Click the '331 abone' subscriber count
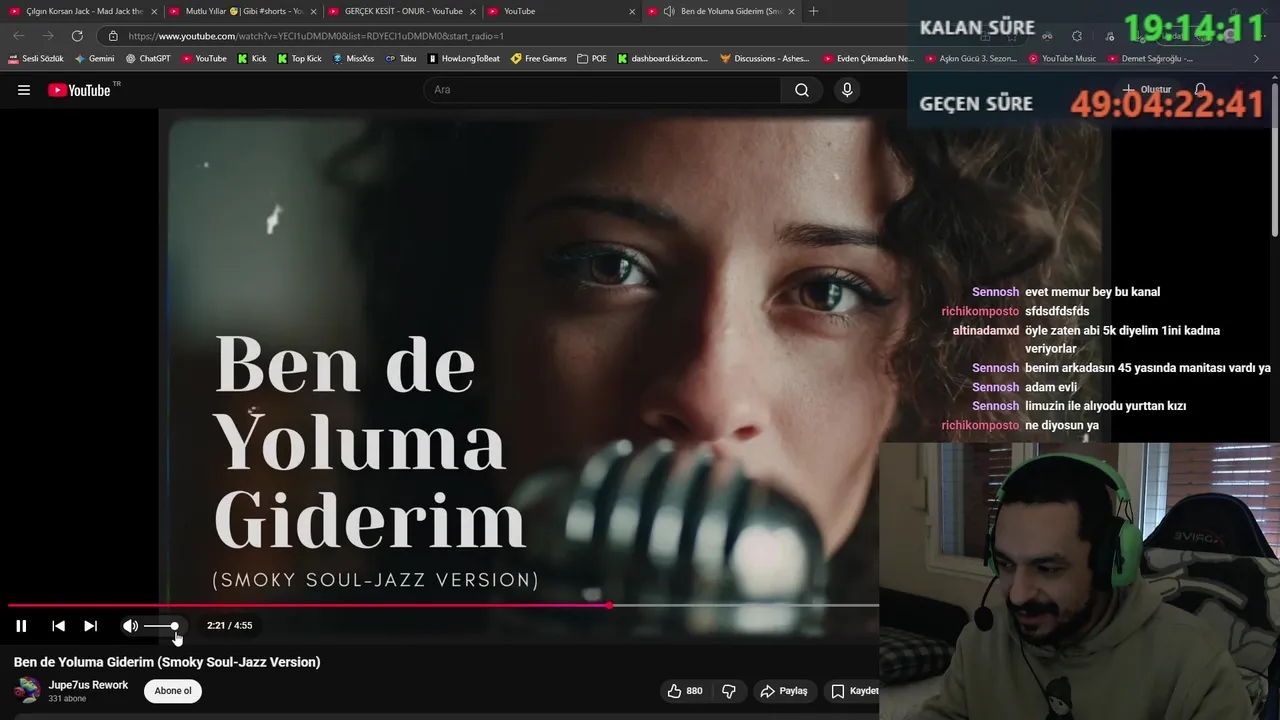The image size is (1280, 720). 68,699
